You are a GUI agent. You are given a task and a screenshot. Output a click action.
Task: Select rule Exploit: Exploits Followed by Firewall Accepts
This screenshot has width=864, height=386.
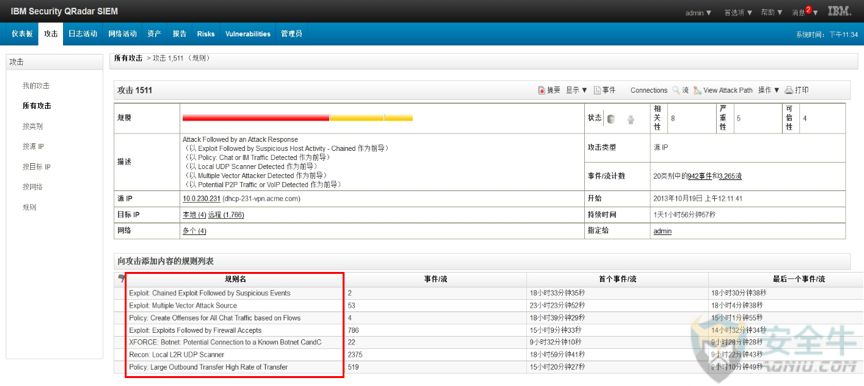(195, 330)
